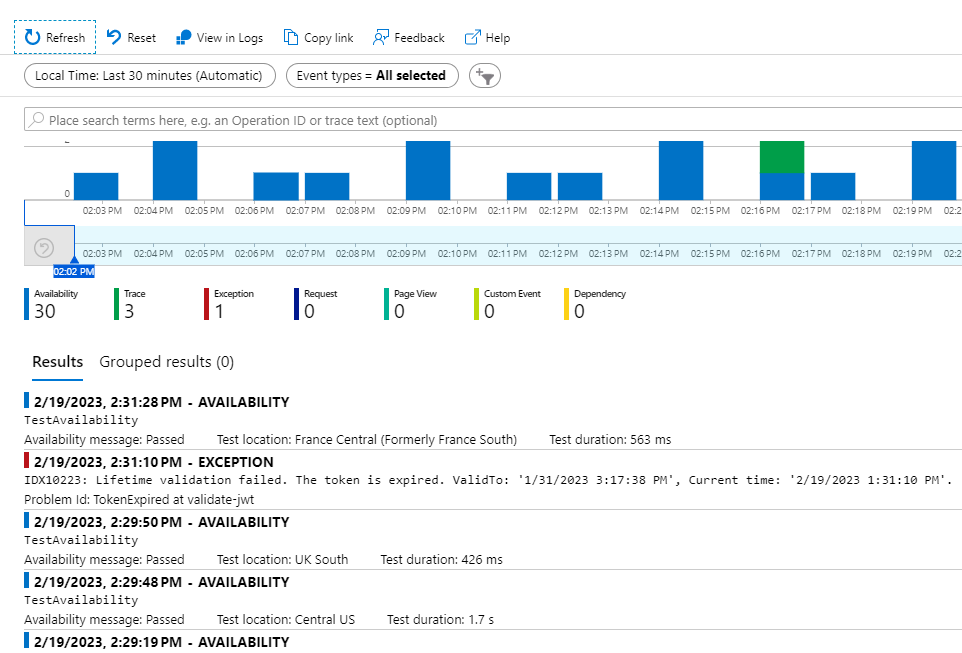Click the blue bar at 02:14 PM
The height and width of the screenshot is (653, 962).
(681, 171)
